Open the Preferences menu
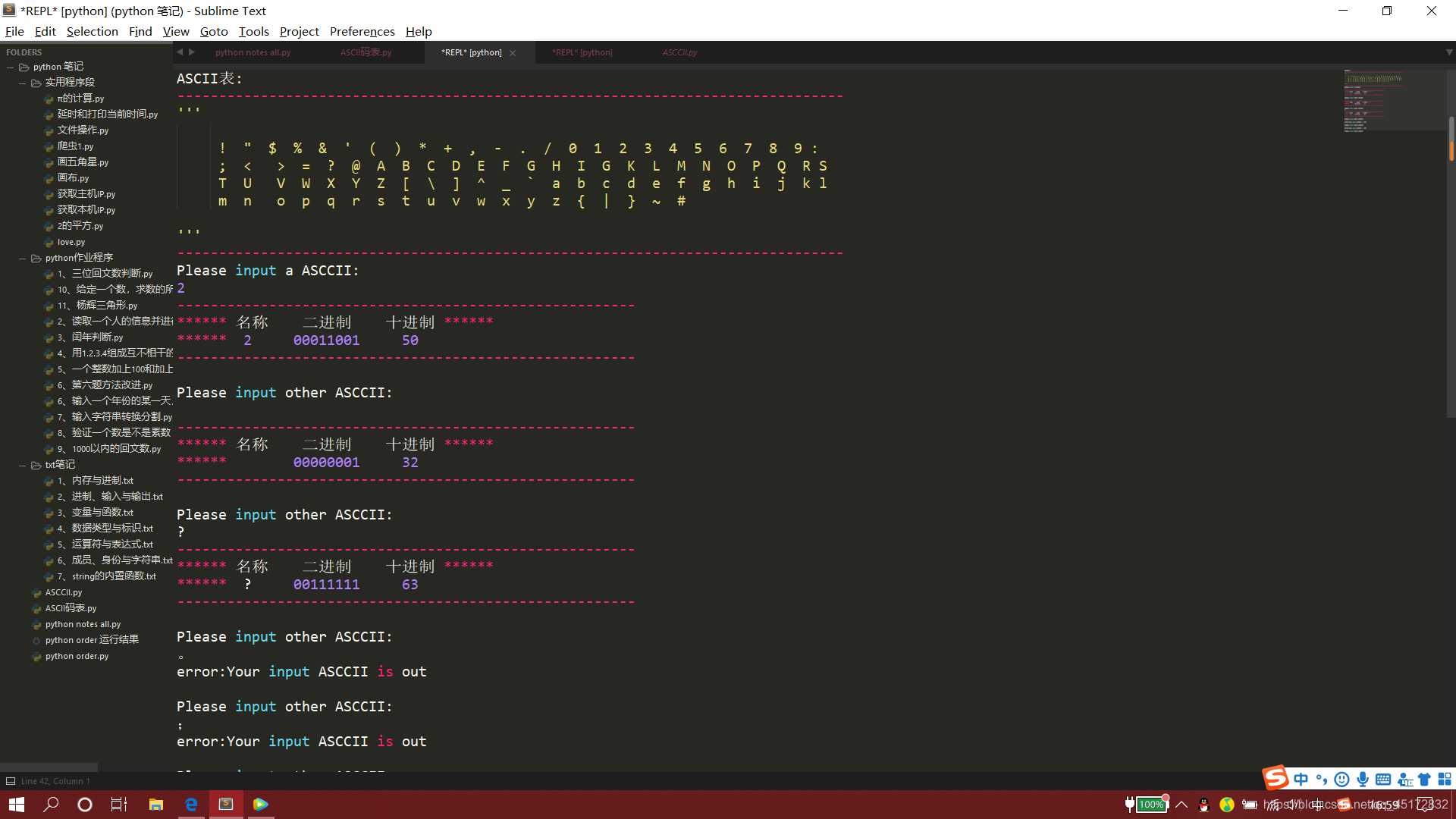 tap(362, 31)
